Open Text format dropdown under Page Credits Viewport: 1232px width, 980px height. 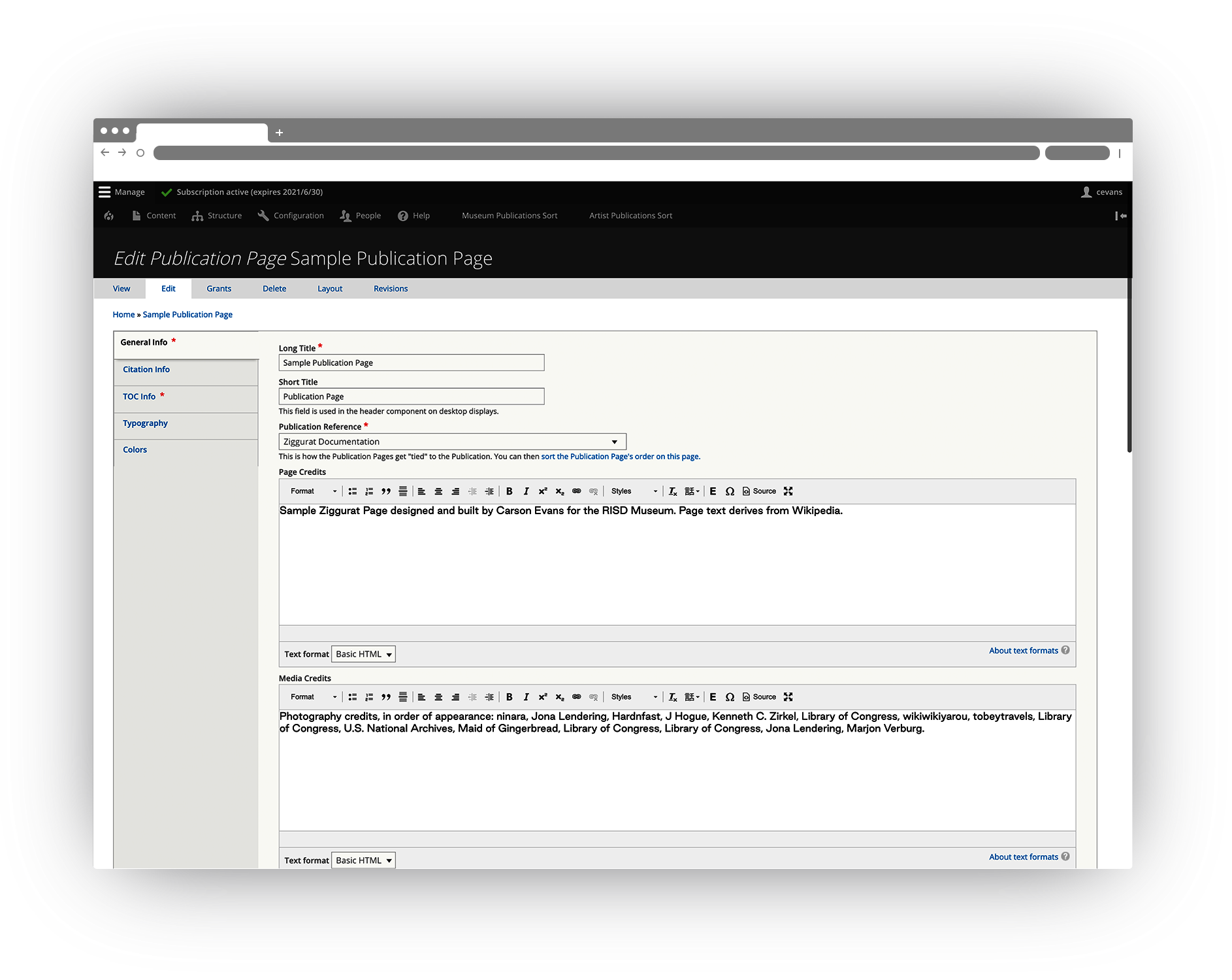coord(363,655)
